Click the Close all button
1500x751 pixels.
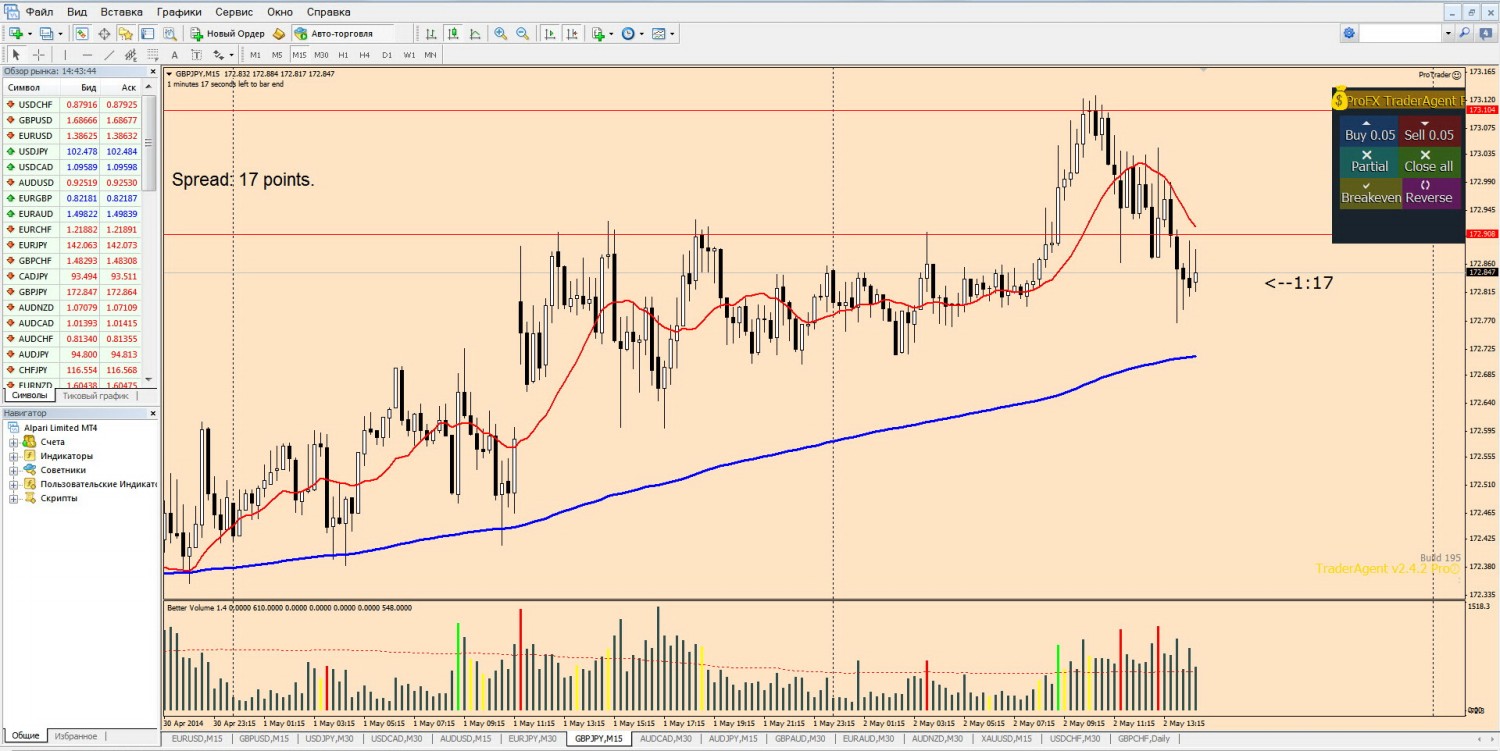pyautogui.click(x=1430, y=162)
